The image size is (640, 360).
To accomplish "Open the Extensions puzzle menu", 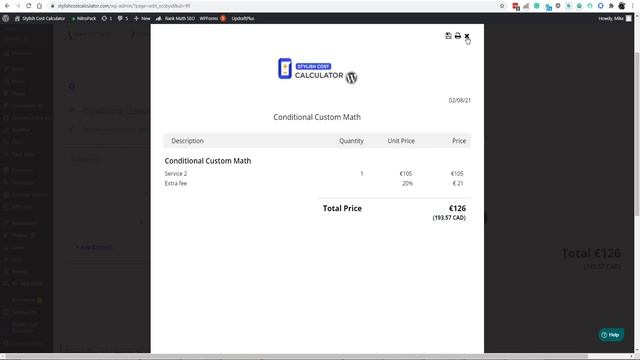I will (611, 6).
